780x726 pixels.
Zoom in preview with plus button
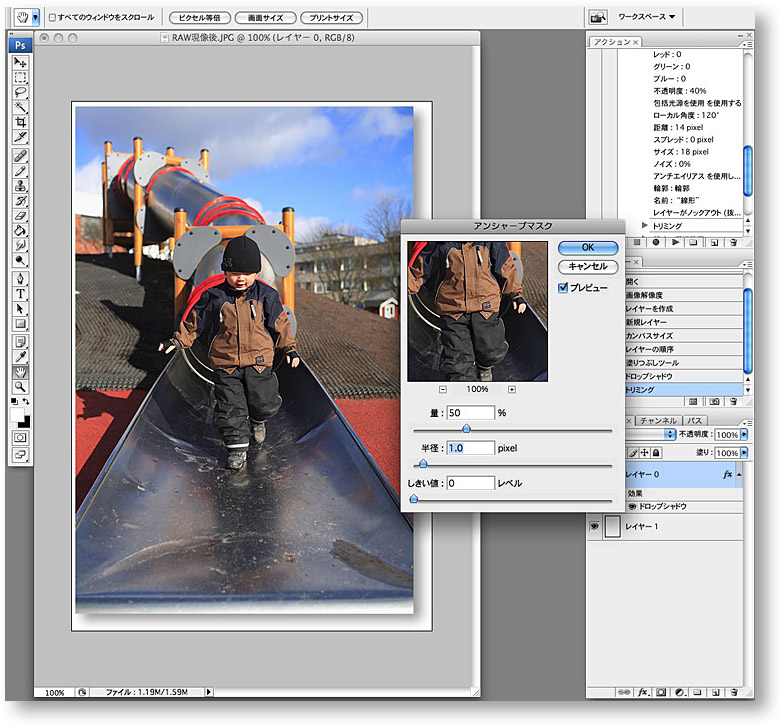pos(511,389)
